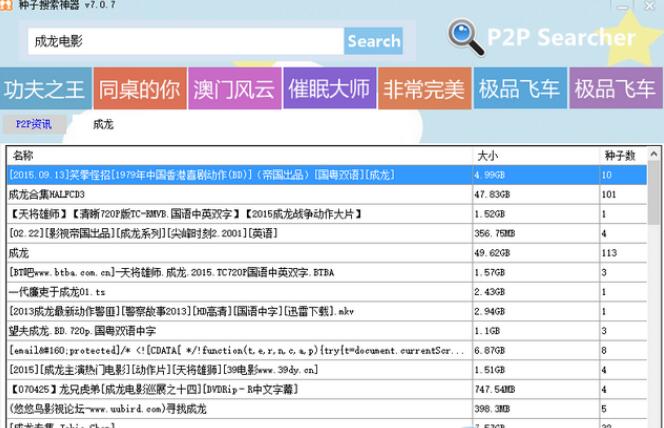The height and width of the screenshot is (428, 664).
Task: Select the row 【天将雄师】清晰720P版TC-RMVB
Action: (x=327, y=214)
